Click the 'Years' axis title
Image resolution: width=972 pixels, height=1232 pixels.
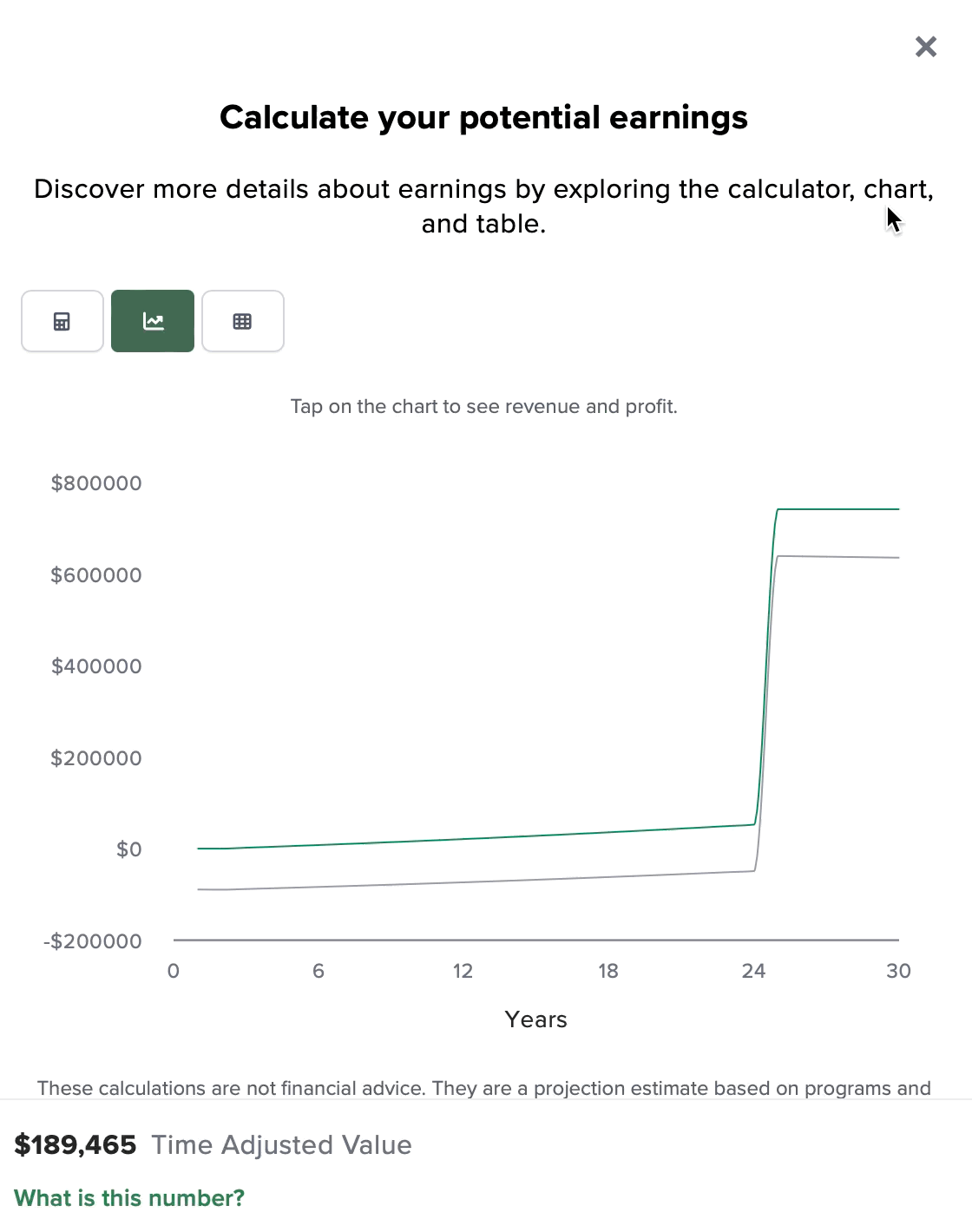point(535,1019)
